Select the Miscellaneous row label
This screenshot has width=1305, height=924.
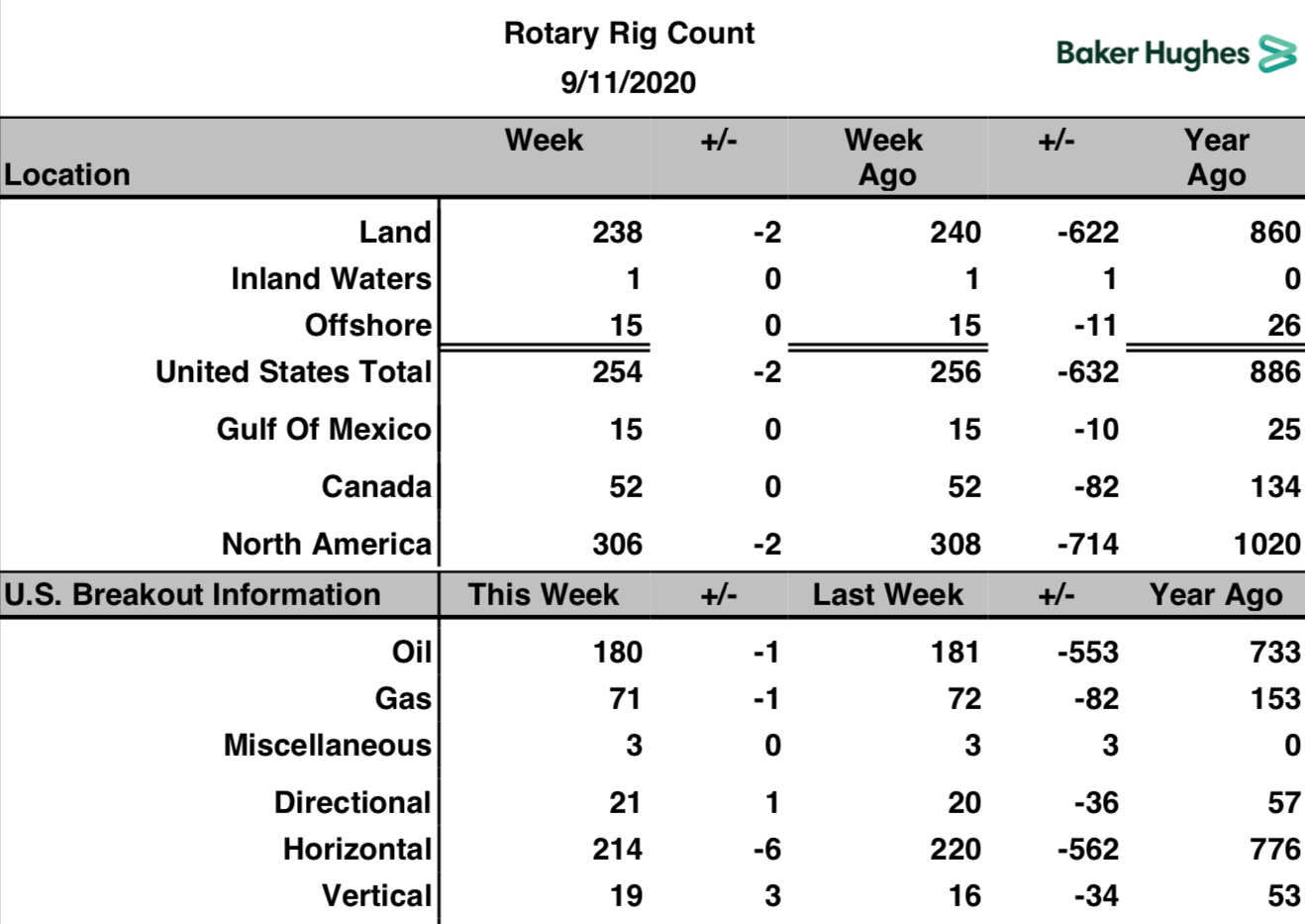click(x=328, y=745)
